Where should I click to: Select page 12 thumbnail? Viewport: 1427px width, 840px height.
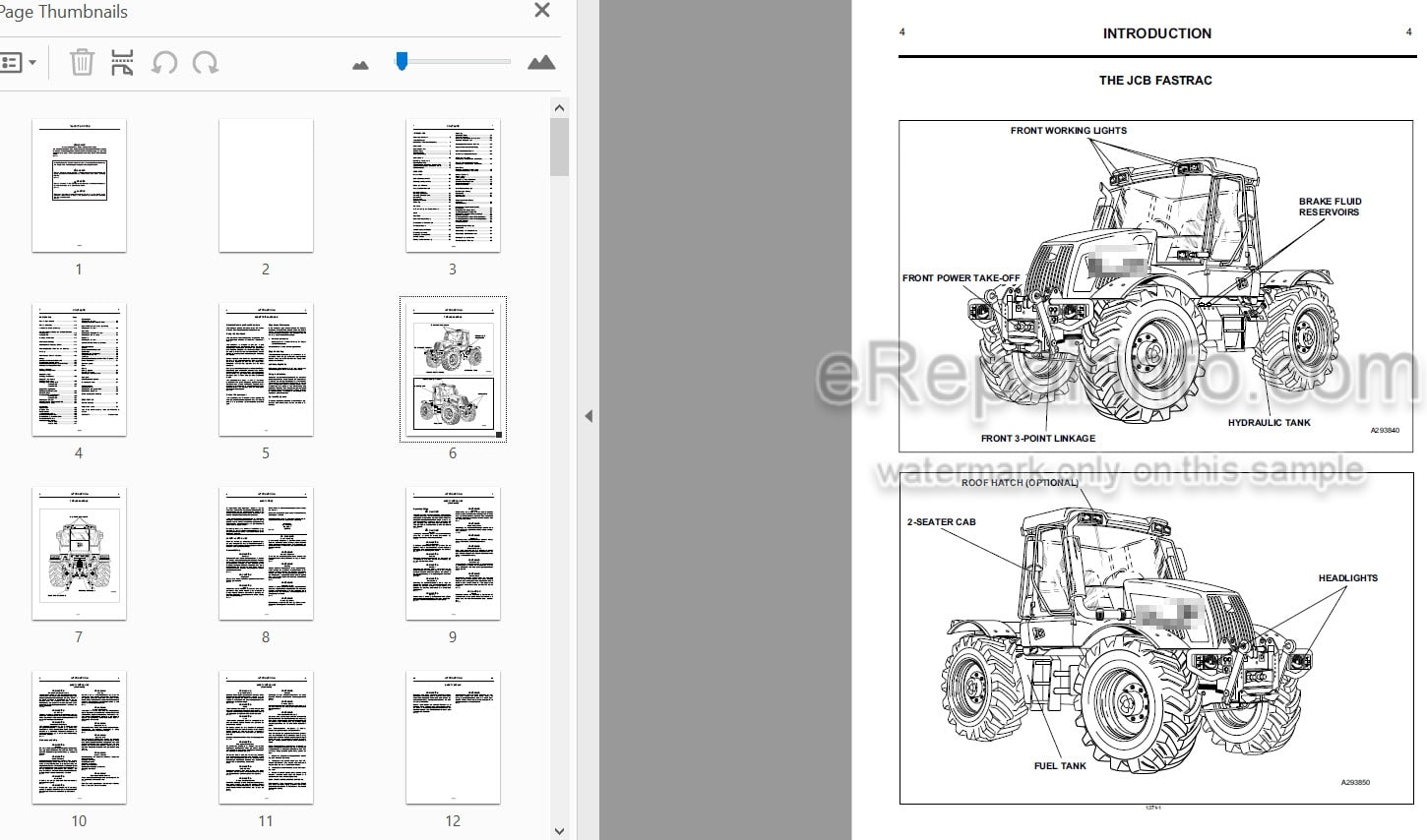(453, 738)
